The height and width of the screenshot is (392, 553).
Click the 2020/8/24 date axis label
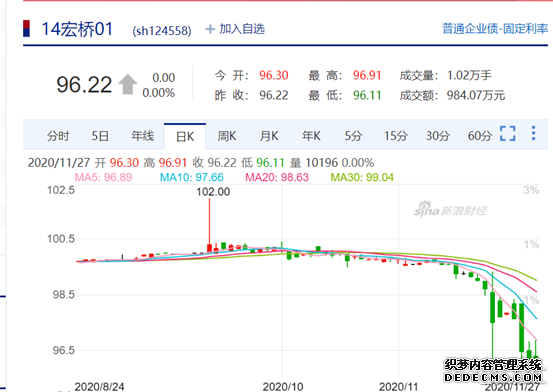(x=99, y=387)
